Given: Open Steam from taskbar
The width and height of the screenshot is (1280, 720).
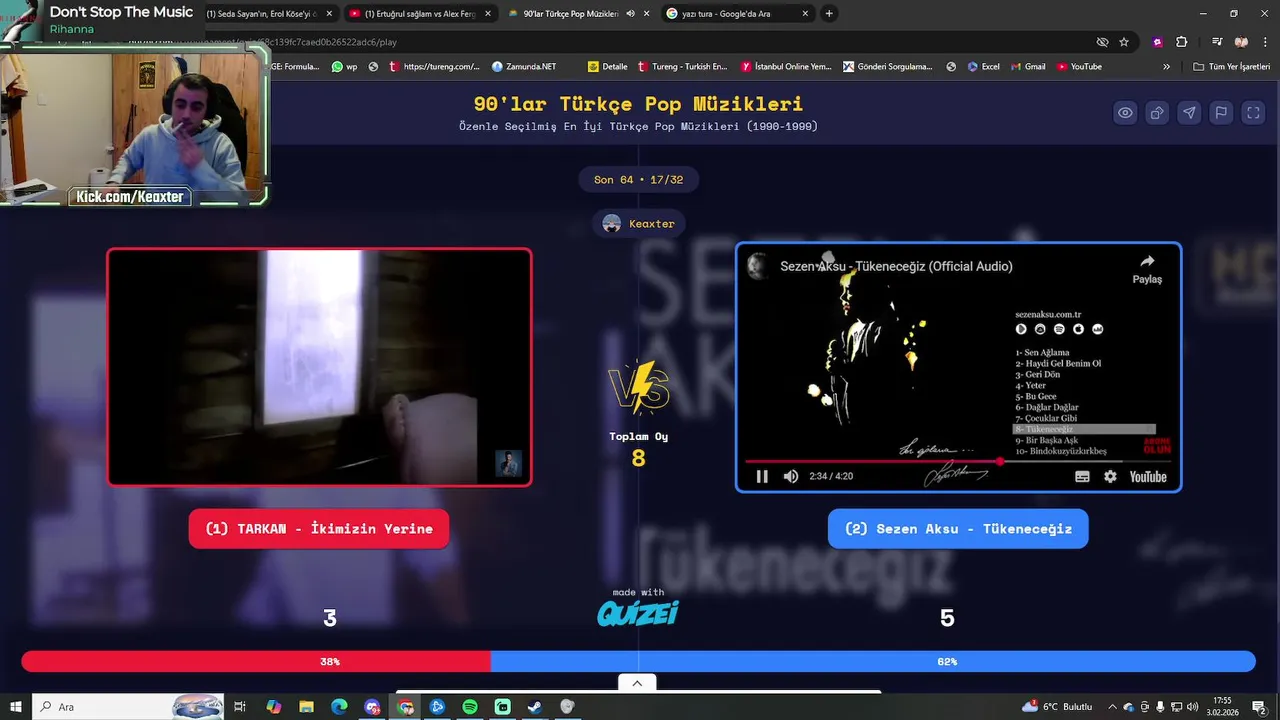Looking at the screenshot, I should point(535,707).
